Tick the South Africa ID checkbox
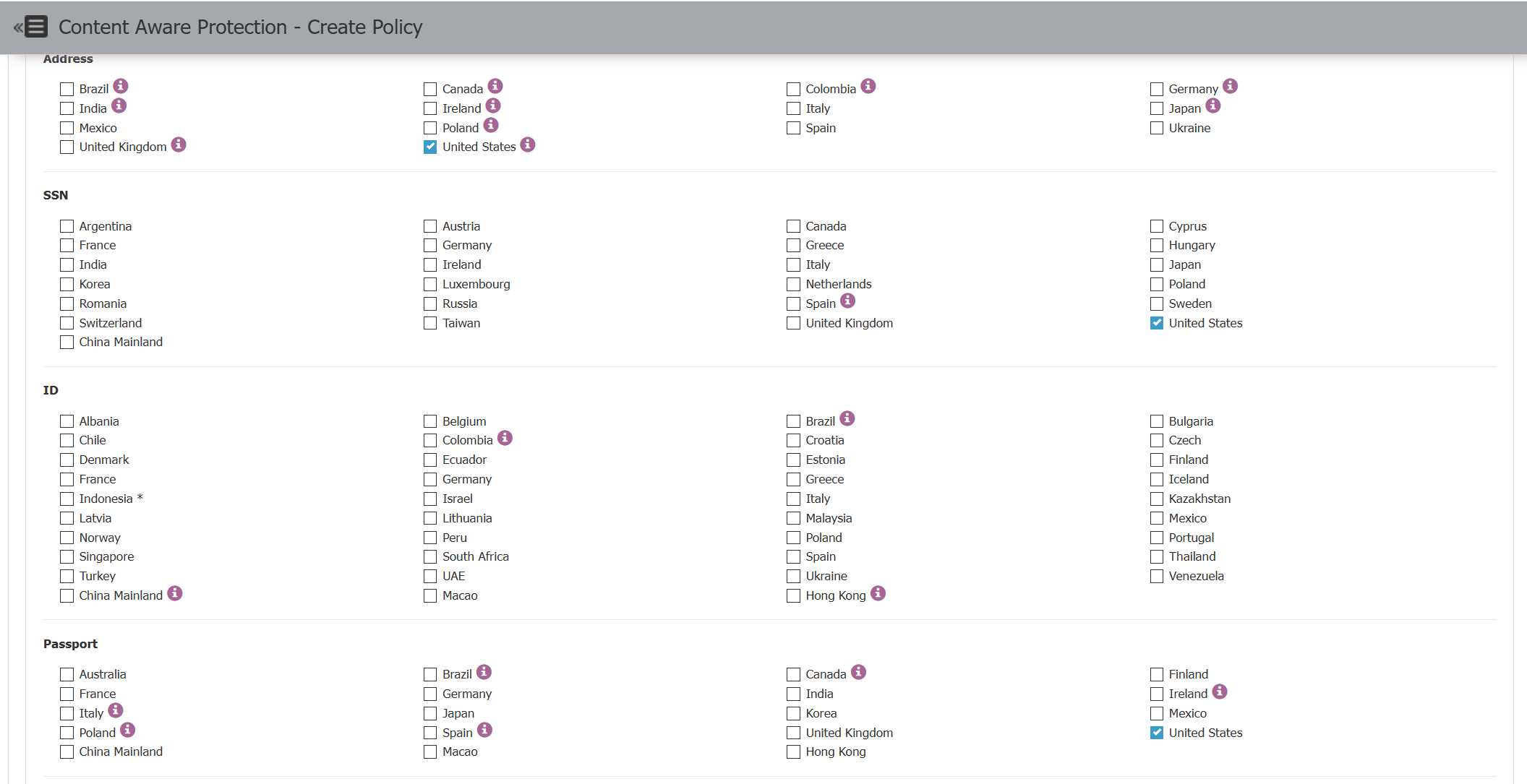Image resolution: width=1527 pixels, height=784 pixels. pos(430,557)
